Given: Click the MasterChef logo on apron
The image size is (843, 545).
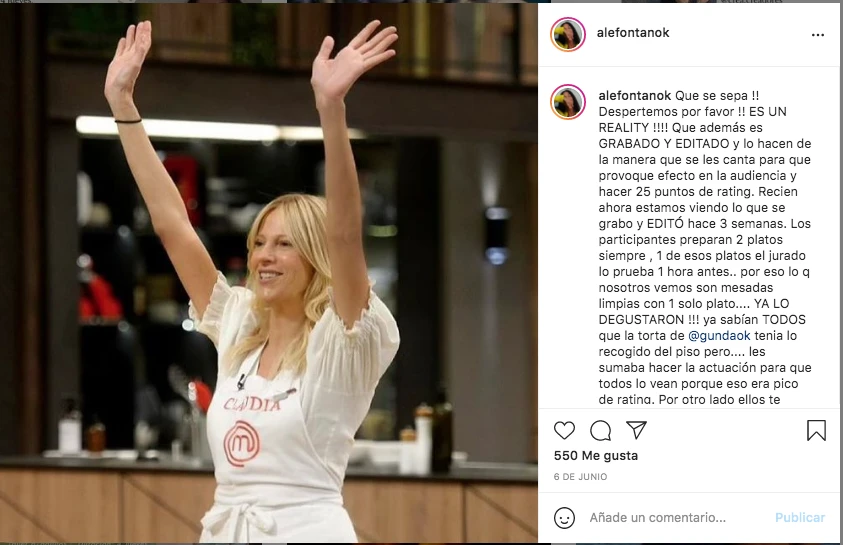Looking at the screenshot, I should (x=241, y=444).
